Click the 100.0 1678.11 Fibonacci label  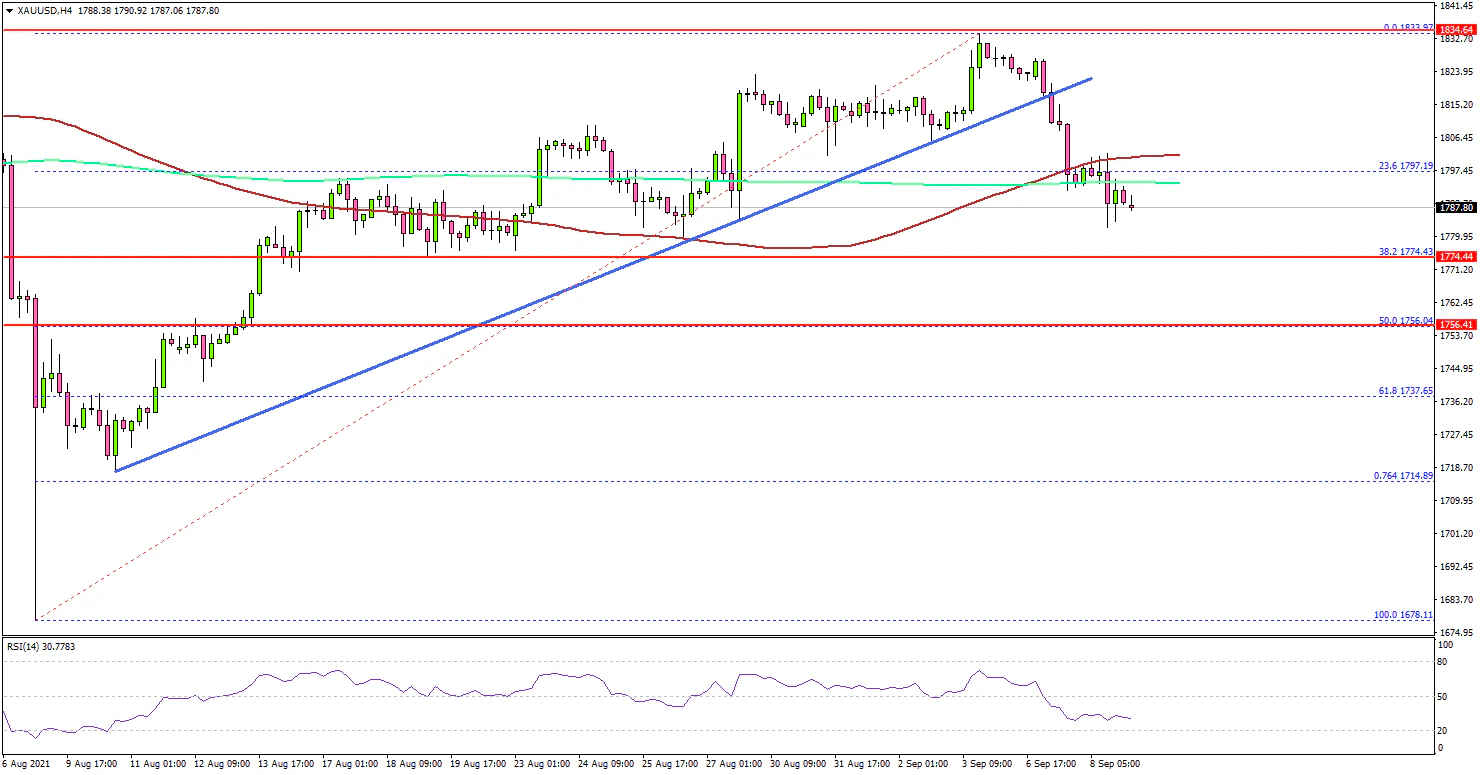(x=1405, y=615)
